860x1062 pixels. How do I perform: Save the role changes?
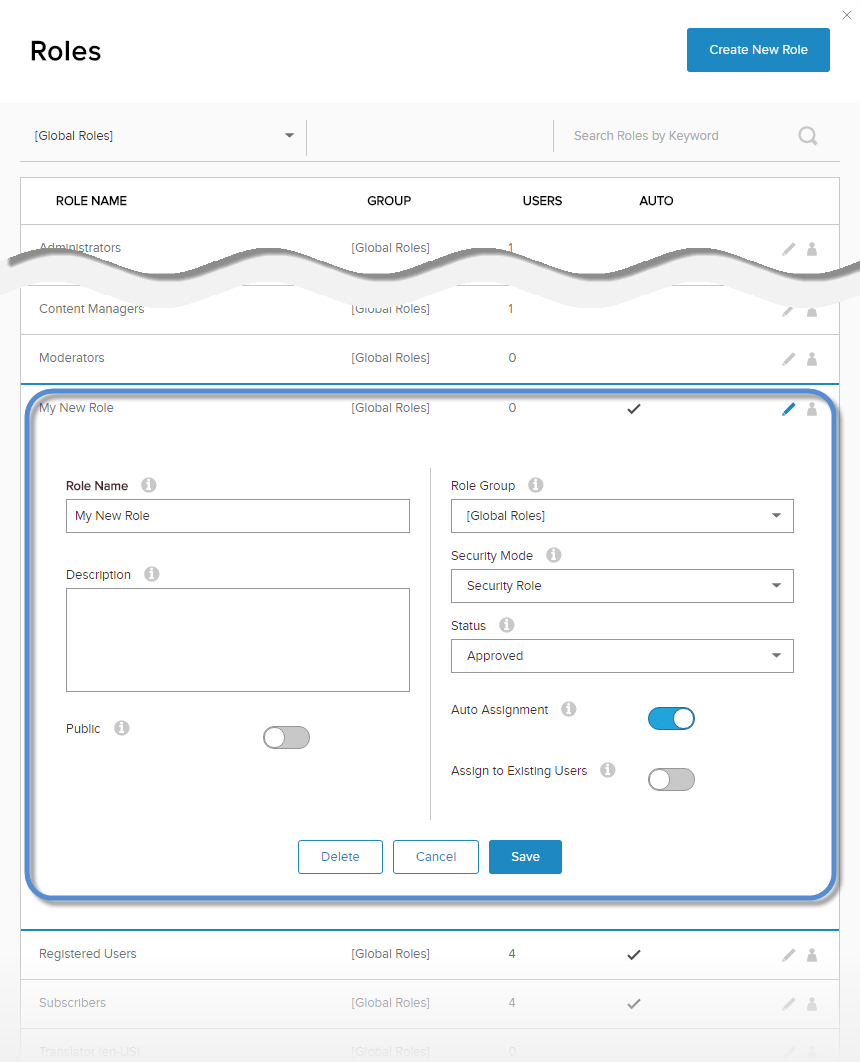click(x=525, y=857)
